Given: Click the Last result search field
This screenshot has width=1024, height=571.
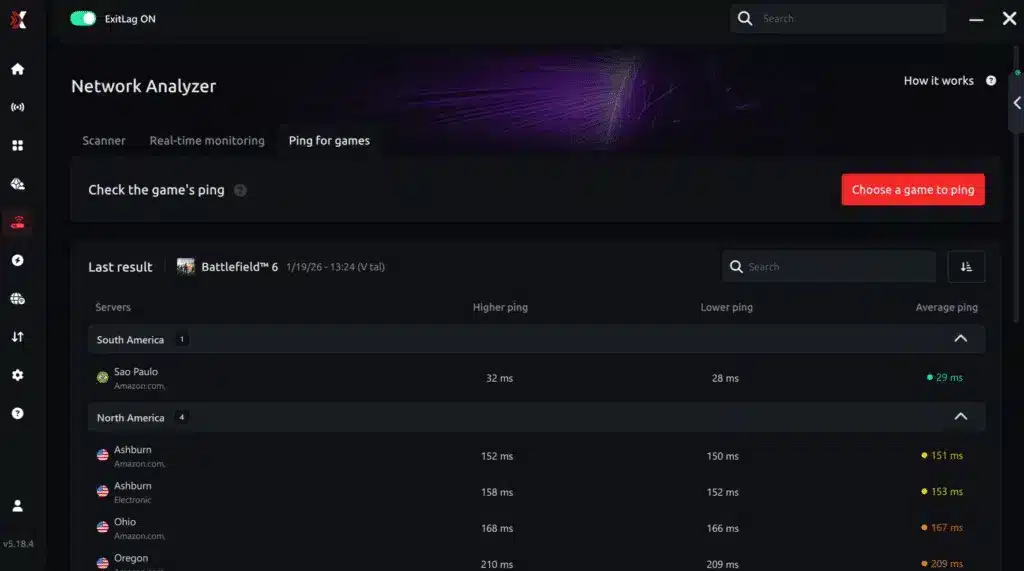Looking at the screenshot, I should pyautogui.click(x=829, y=267).
